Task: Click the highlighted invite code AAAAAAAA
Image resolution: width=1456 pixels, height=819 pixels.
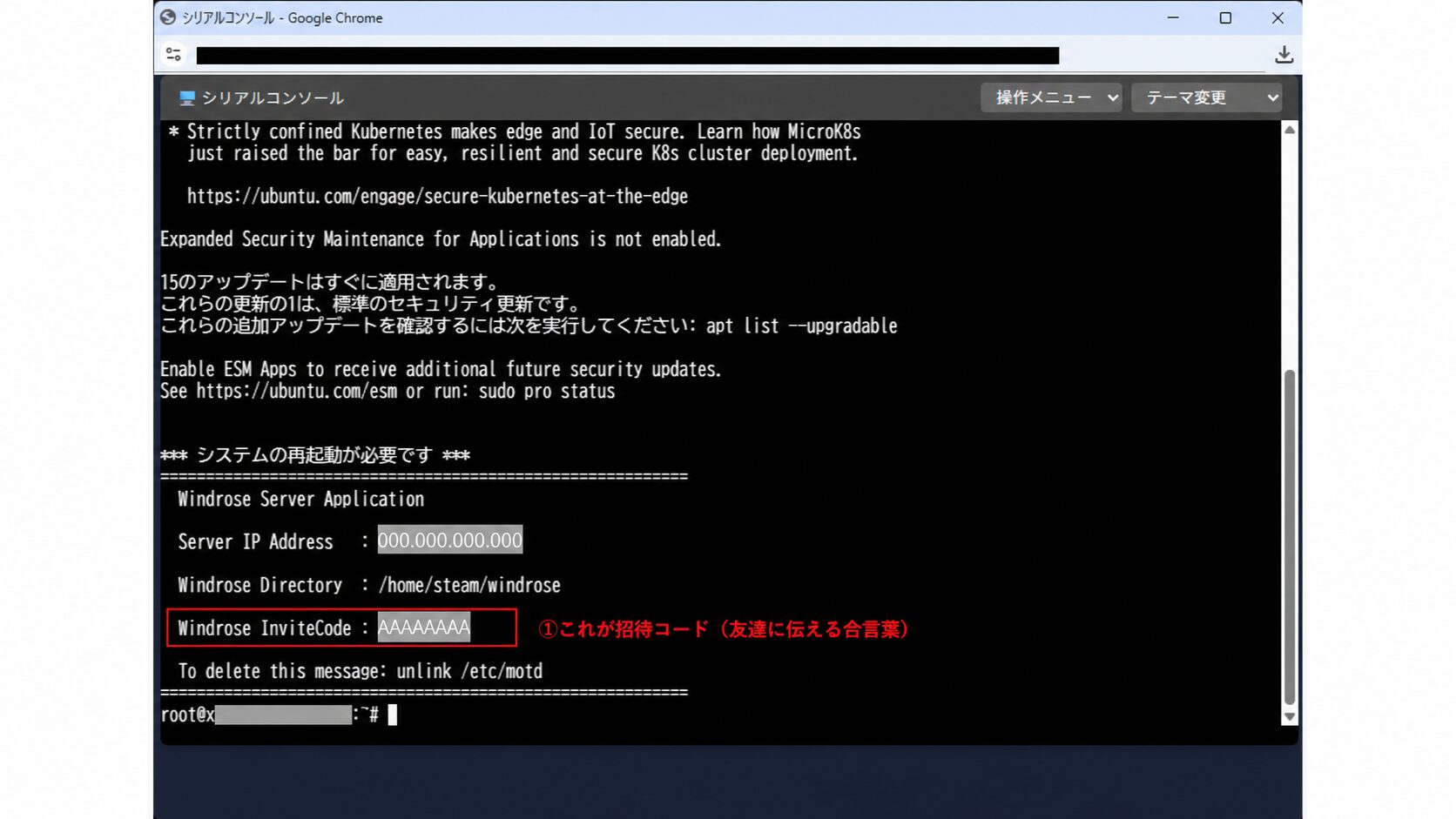Action: coord(424,628)
